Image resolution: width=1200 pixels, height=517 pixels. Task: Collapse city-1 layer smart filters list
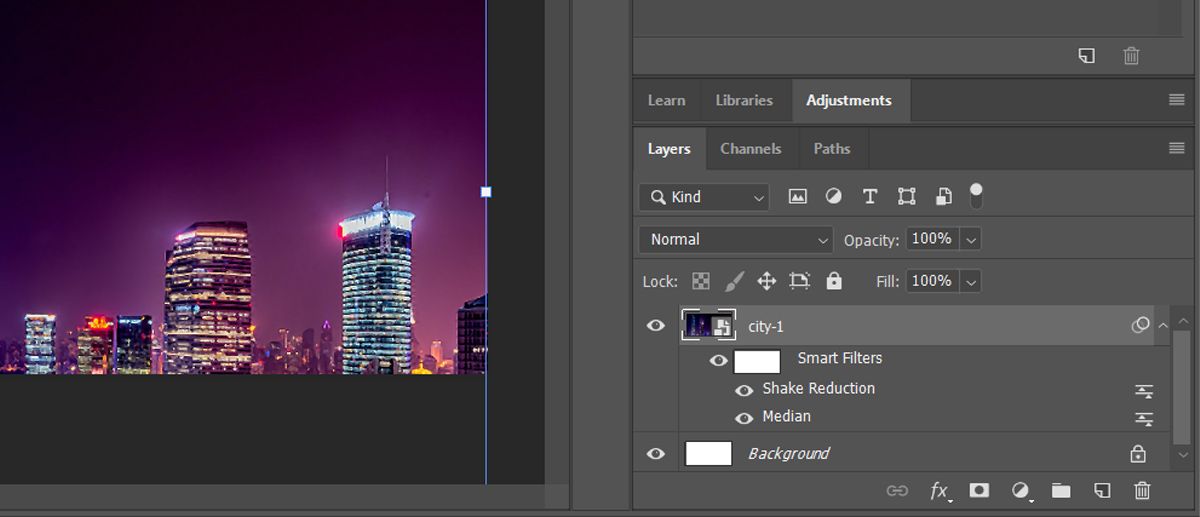point(1162,326)
